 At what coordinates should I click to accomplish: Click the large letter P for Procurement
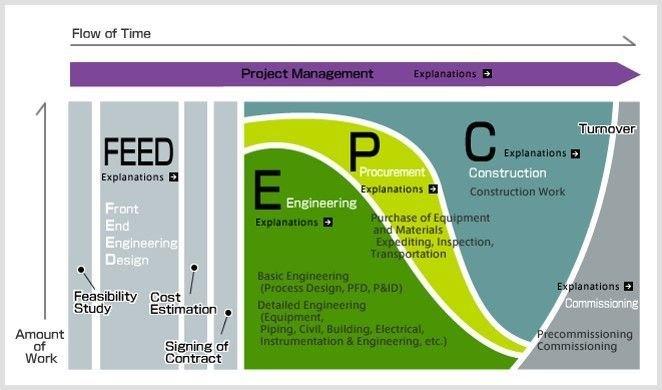click(364, 152)
